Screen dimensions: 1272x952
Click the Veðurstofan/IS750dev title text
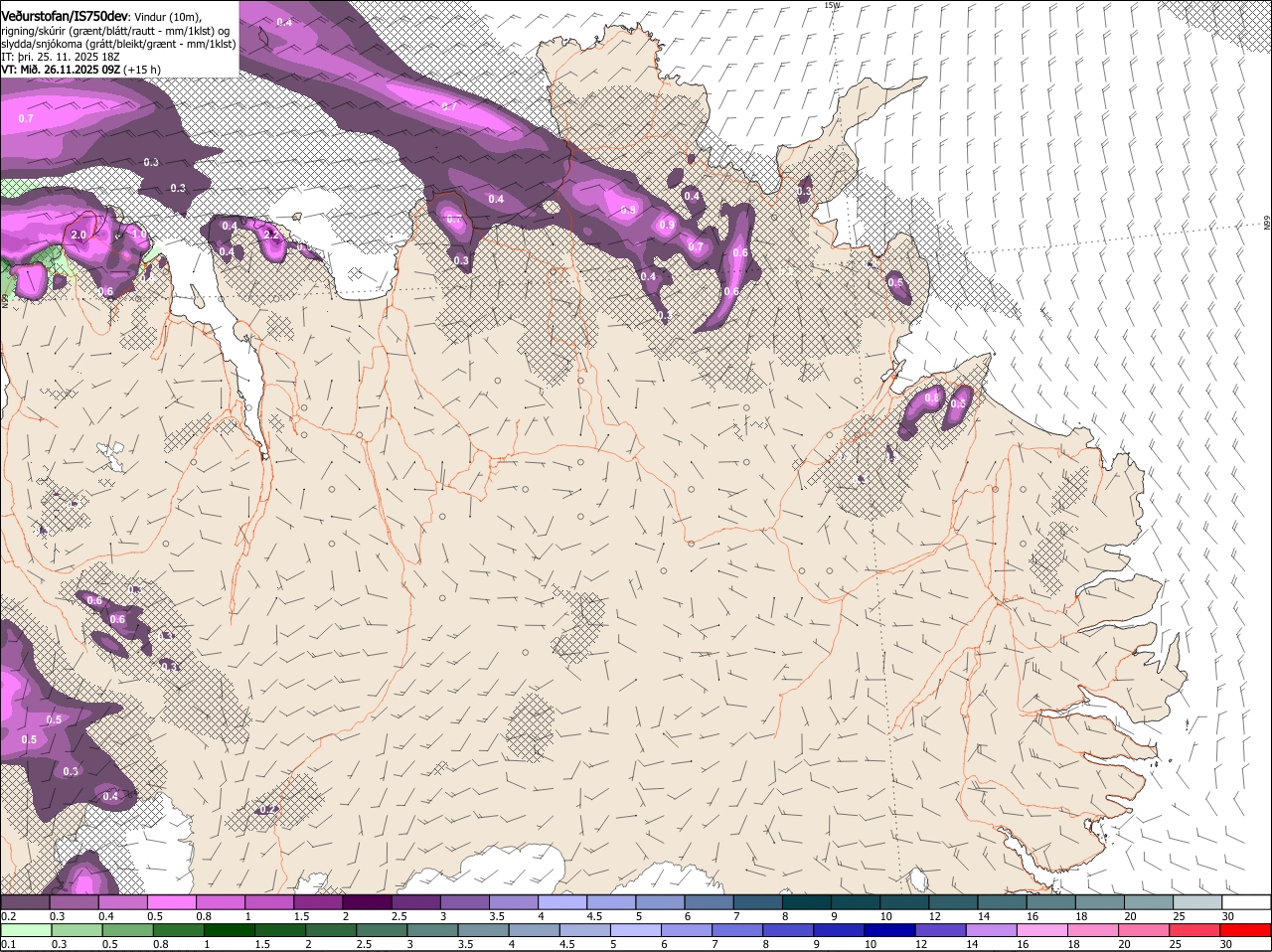tap(64, 14)
